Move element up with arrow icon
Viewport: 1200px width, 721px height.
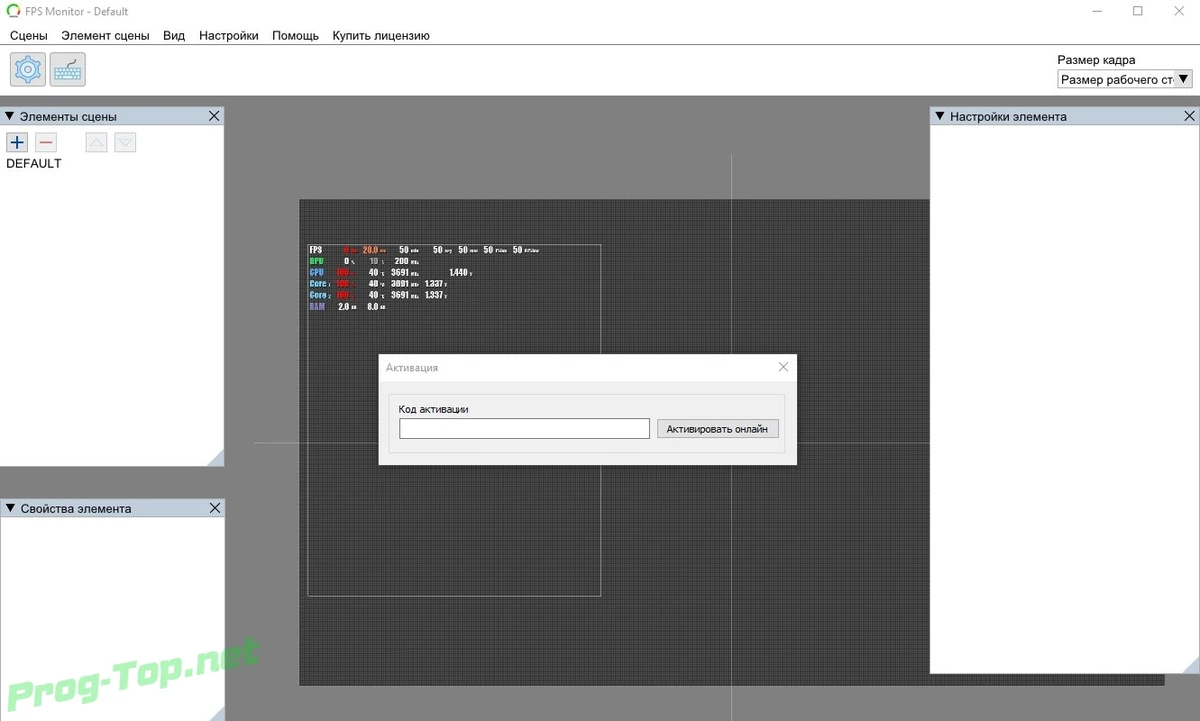[x=96, y=142]
